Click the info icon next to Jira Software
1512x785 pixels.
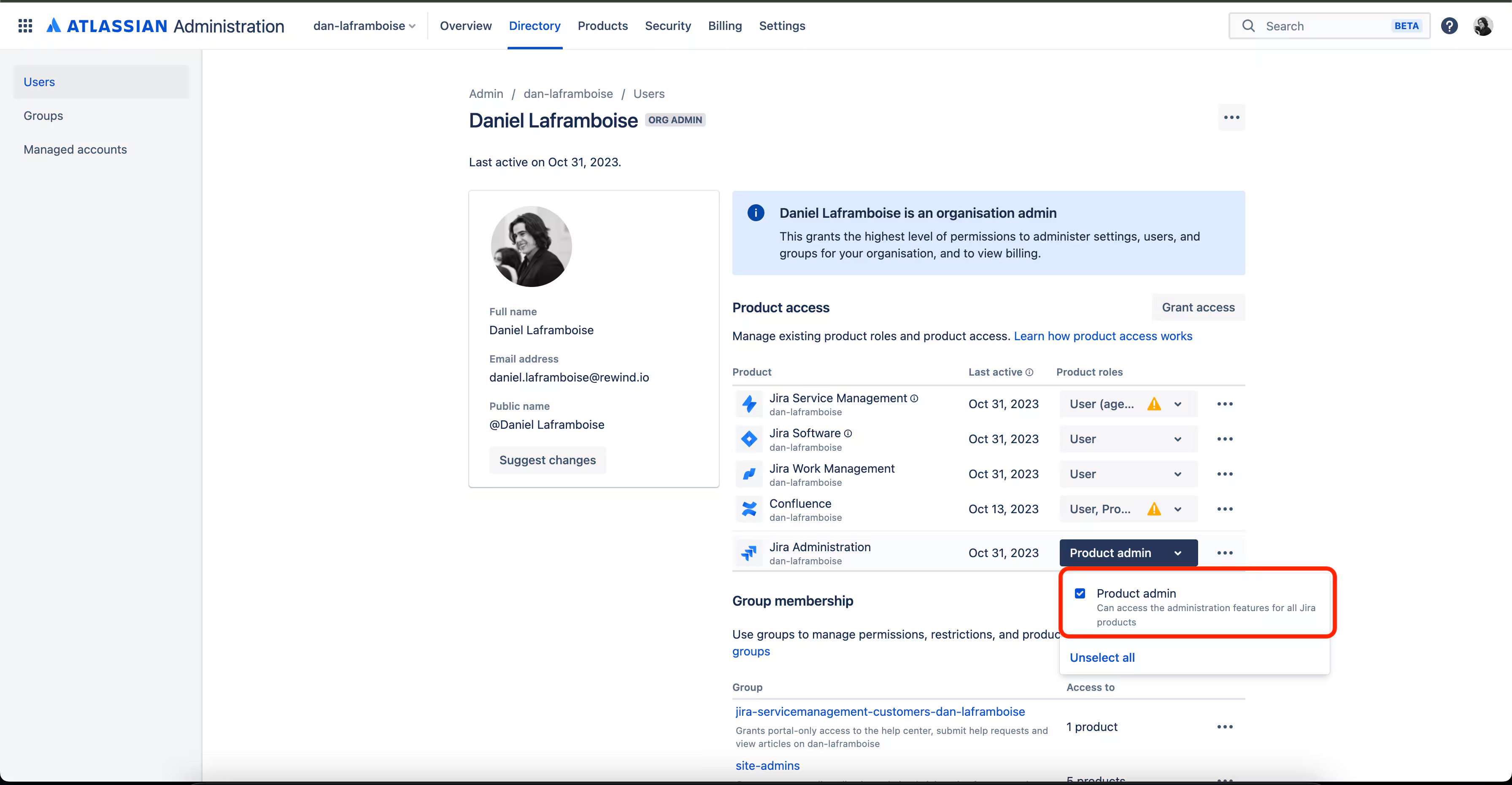tap(848, 433)
